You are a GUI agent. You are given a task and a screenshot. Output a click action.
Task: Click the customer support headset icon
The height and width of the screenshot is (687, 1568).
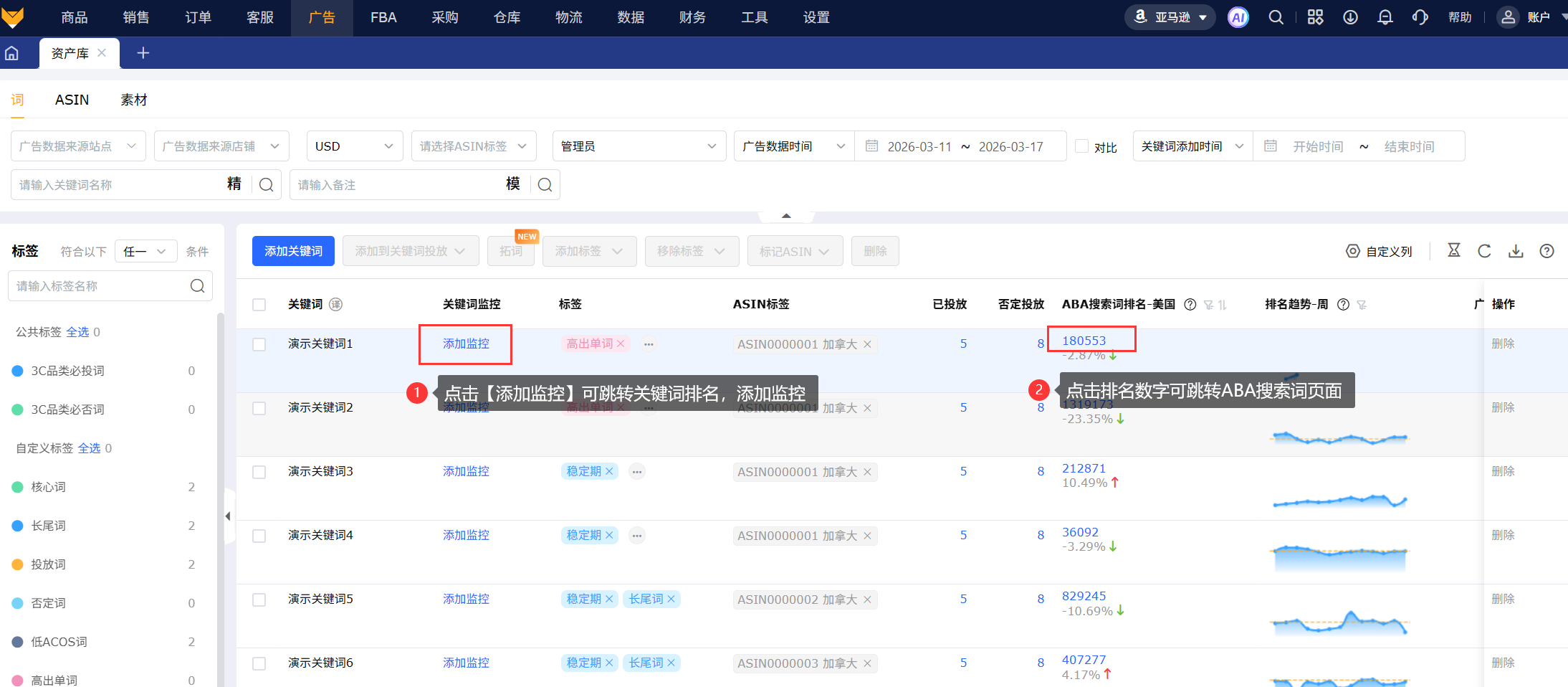pos(1420,17)
